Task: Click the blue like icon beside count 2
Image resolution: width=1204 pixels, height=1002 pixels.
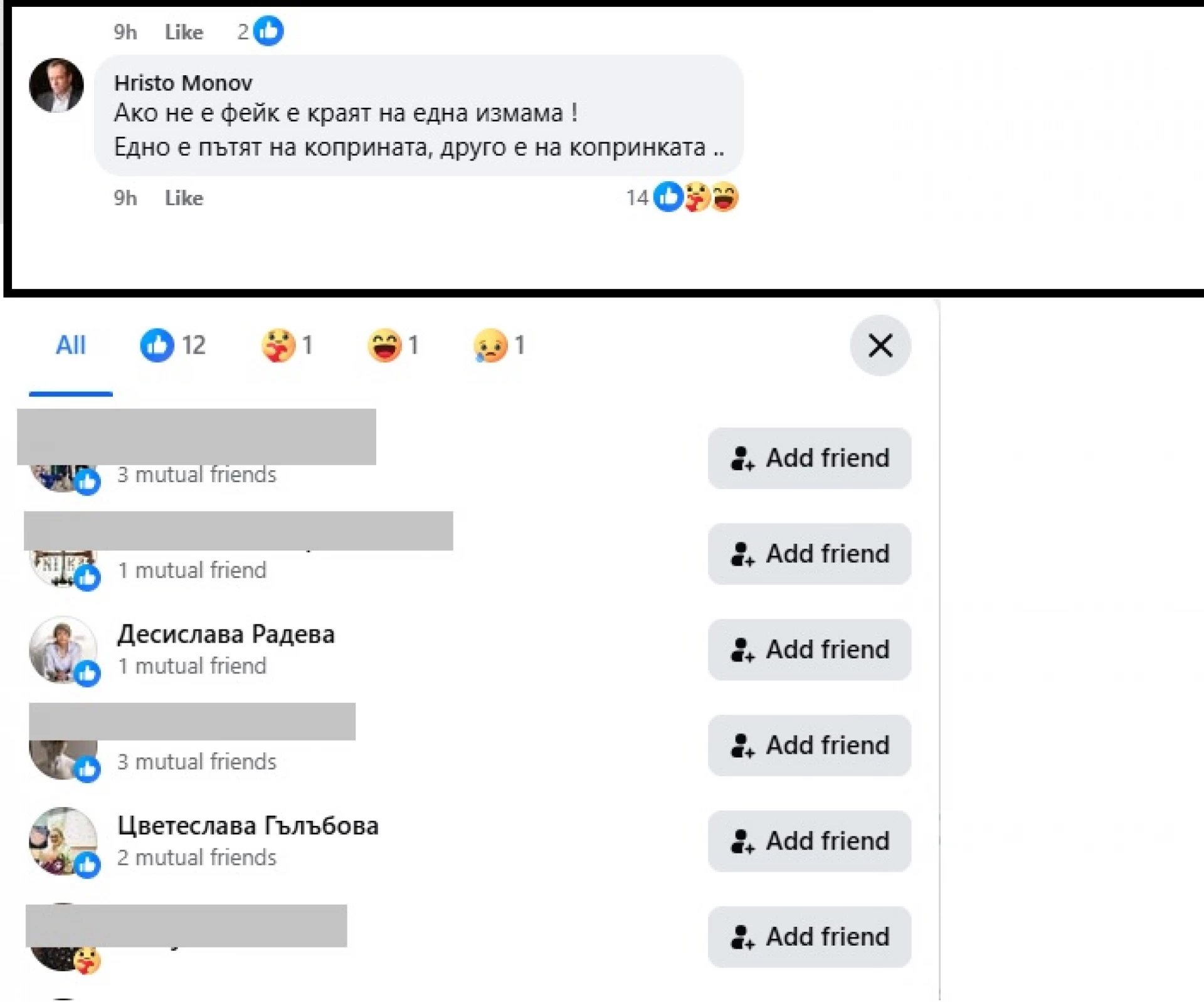Action: click(x=268, y=31)
